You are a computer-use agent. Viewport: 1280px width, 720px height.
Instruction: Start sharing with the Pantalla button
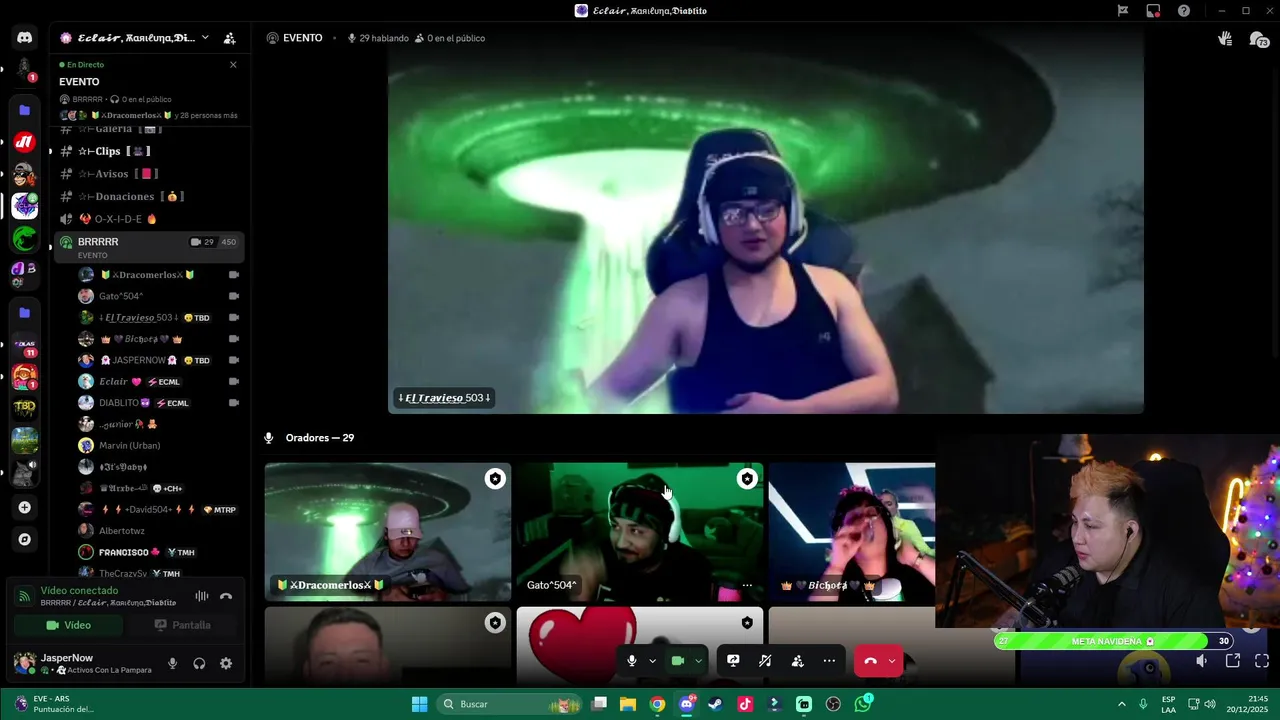tap(182, 625)
